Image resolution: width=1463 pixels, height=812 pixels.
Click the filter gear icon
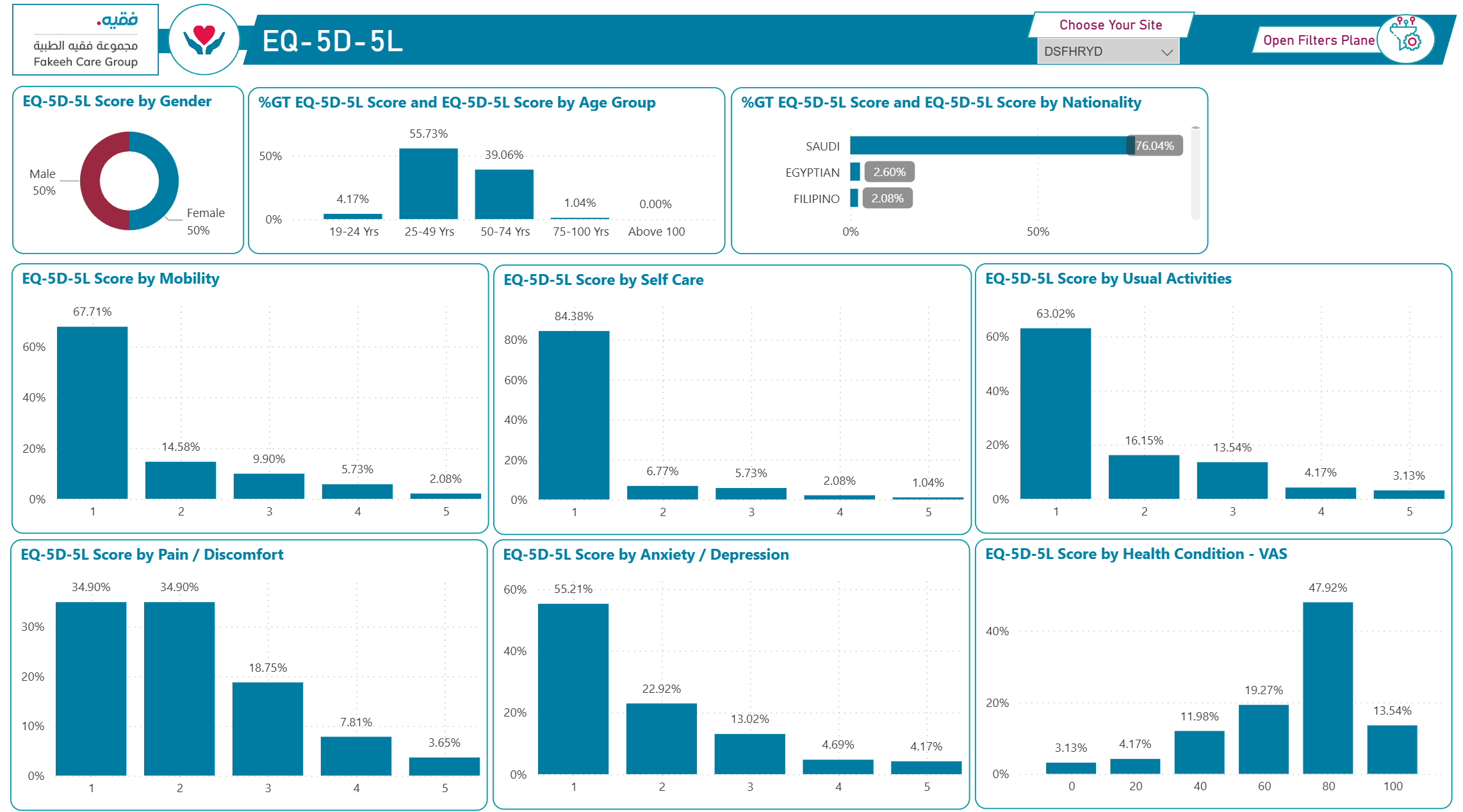(1407, 38)
